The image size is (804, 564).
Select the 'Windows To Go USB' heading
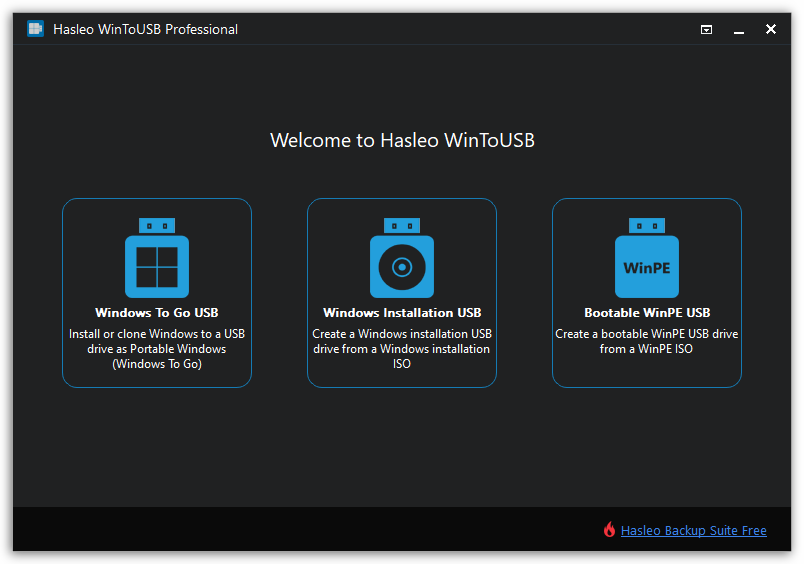point(157,313)
